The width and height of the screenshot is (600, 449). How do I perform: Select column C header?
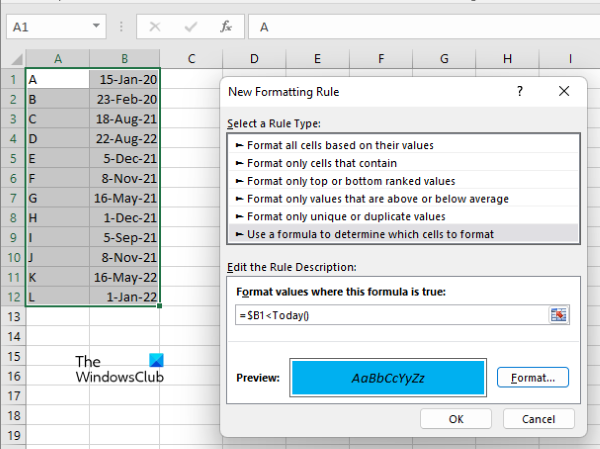[190, 59]
